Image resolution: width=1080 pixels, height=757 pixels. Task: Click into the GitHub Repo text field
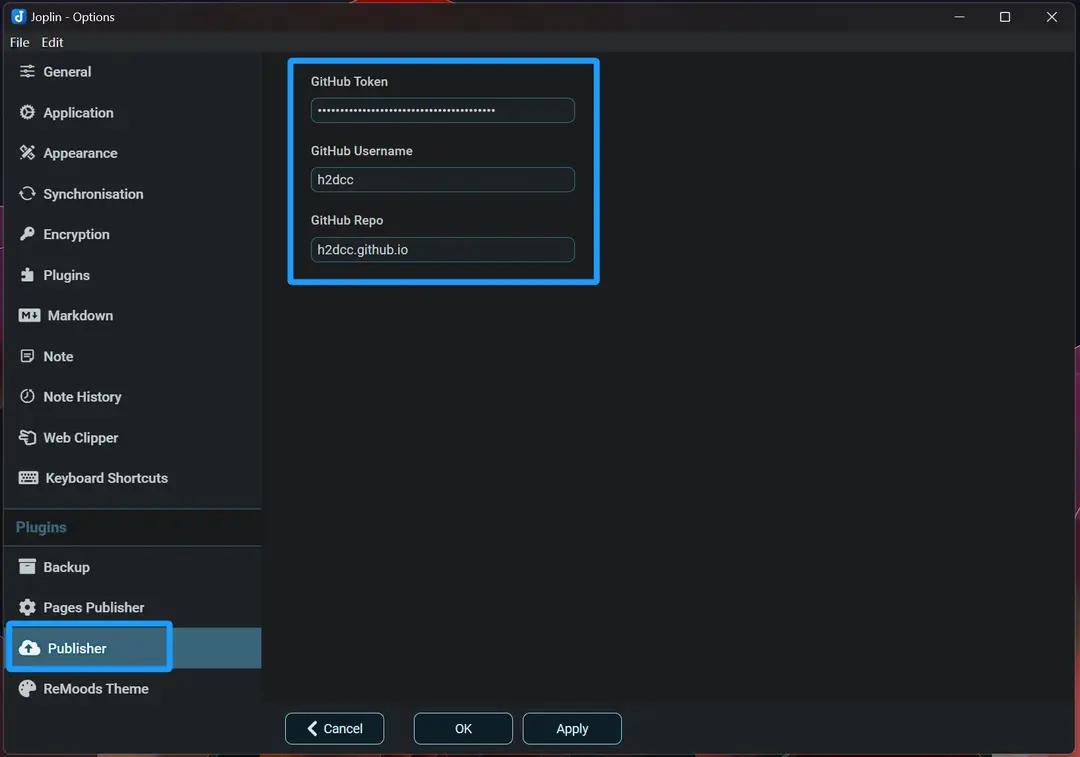coord(442,250)
